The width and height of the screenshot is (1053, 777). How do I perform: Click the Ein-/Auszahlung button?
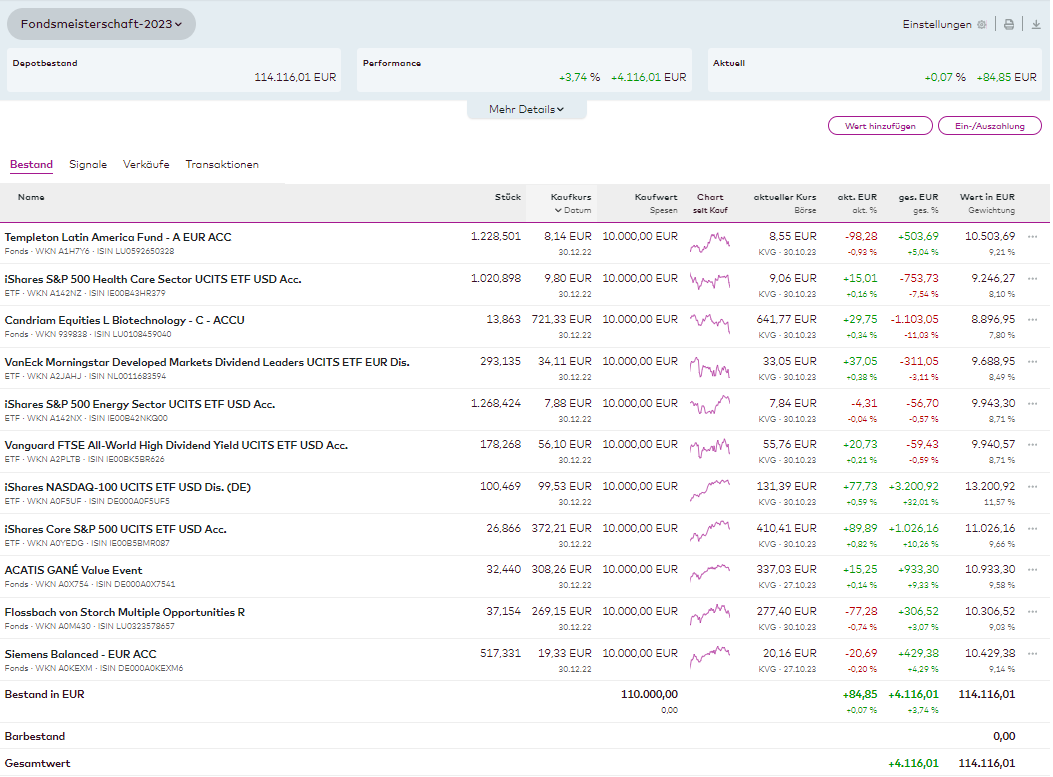click(989, 126)
